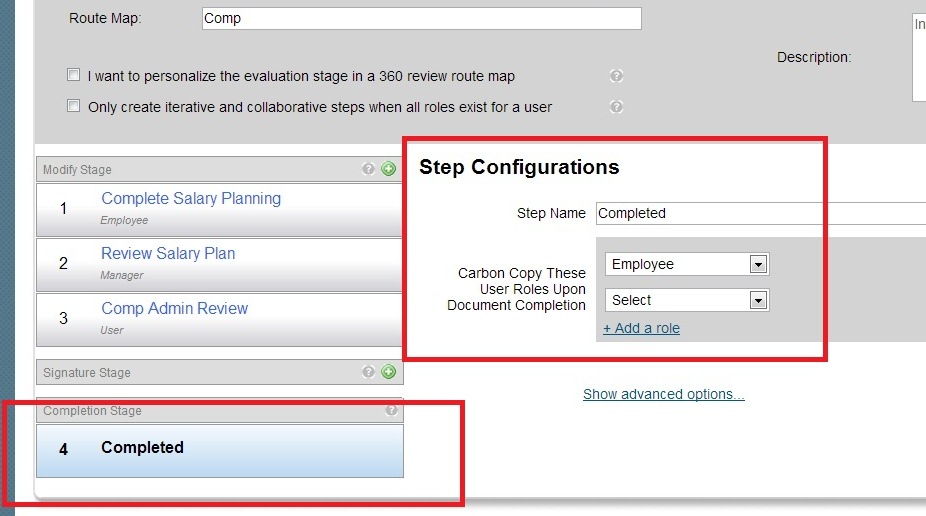Add a new step to Modify Stage
926x516 pixels.
click(x=389, y=169)
